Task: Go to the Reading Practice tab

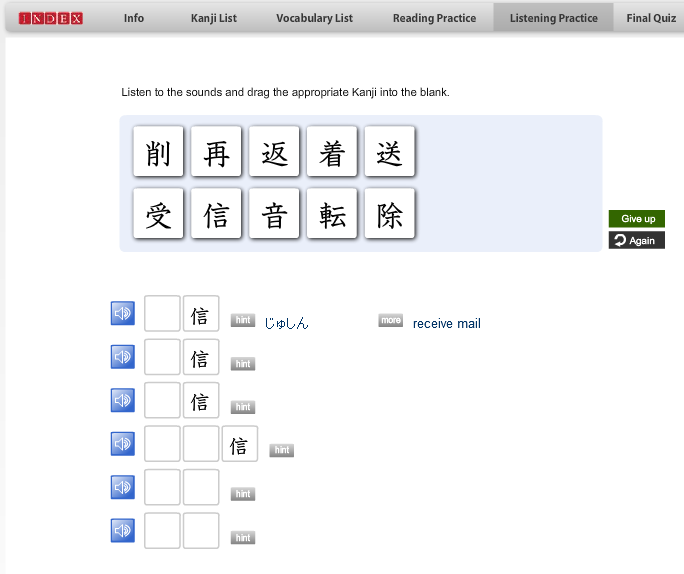Action: pyautogui.click(x=434, y=18)
